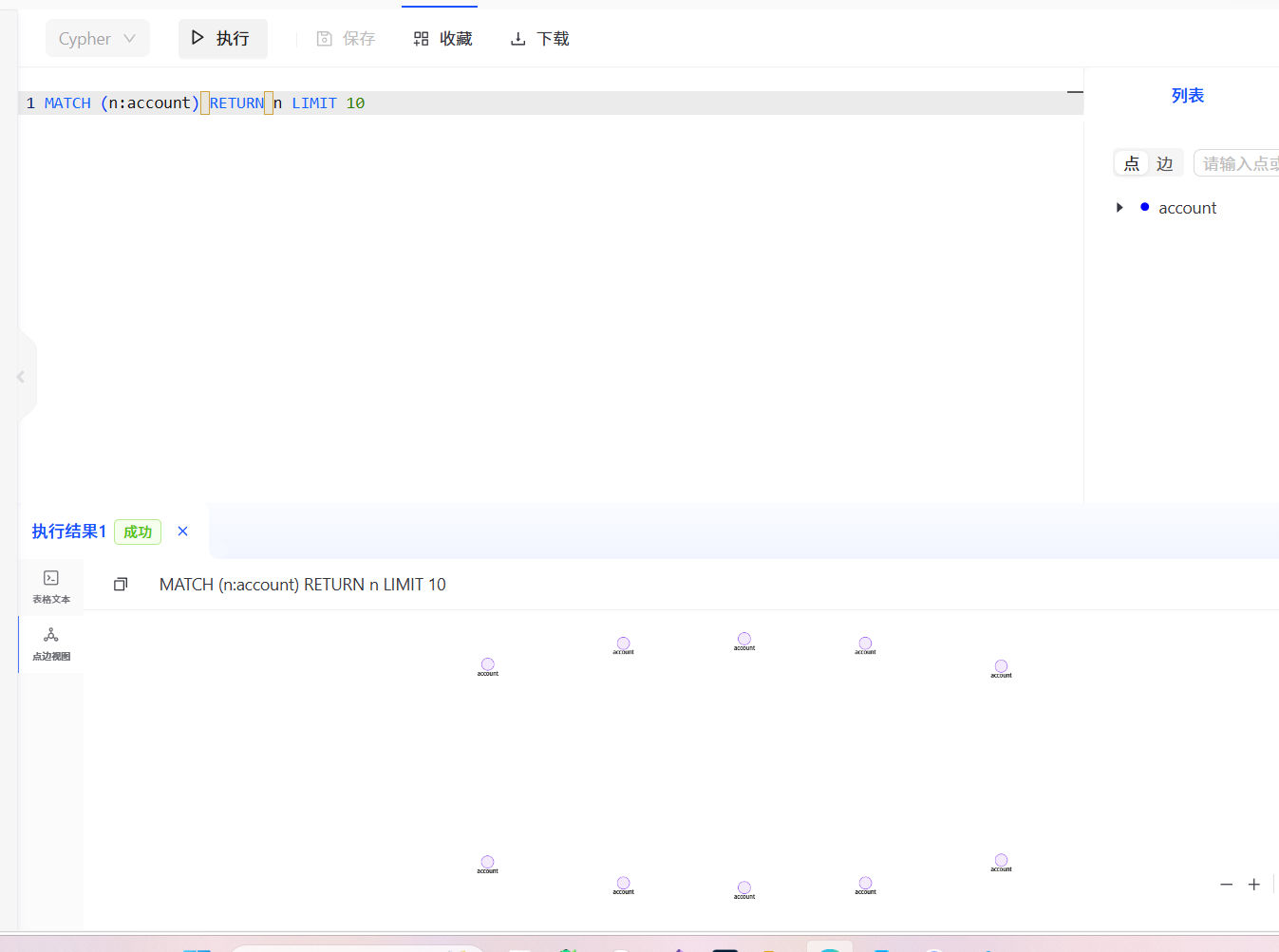Viewport: 1279px width, 952px height.
Task: Switch to 表格文本 table text view
Action: pyautogui.click(x=51, y=587)
